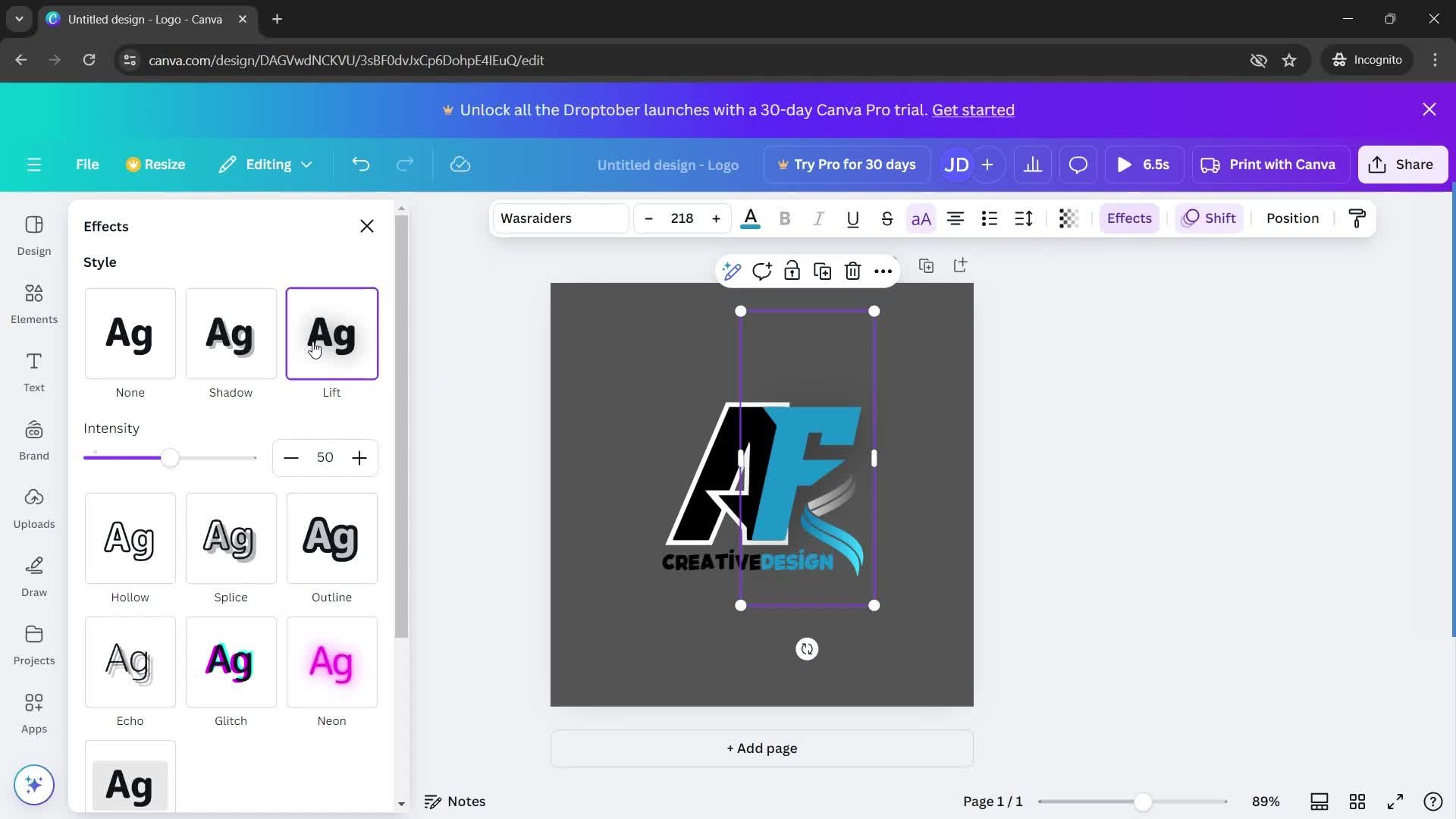Click the font size decrease minus button
Image resolution: width=1456 pixels, height=819 pixels.
(648, 218)
